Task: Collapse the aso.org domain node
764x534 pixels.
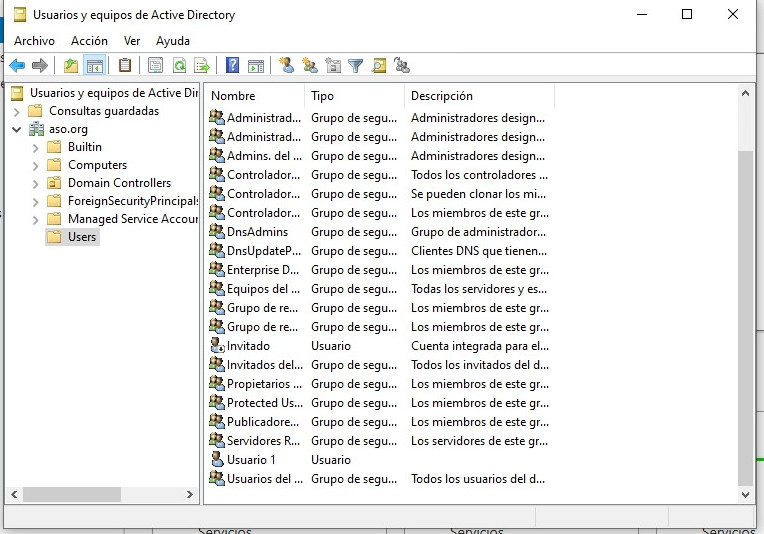Action: pyautogui.click(x=17, y=129)
